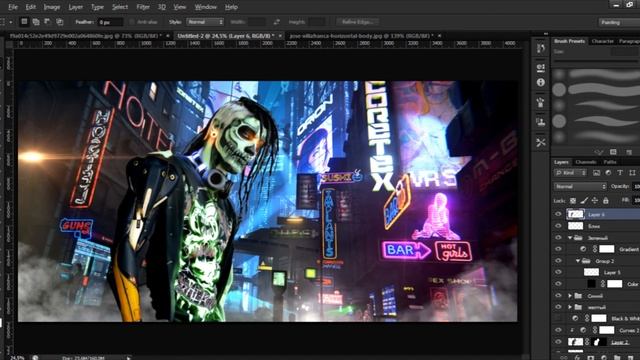Open the Tool Presets crossed-tools icon

click(541, 142)
